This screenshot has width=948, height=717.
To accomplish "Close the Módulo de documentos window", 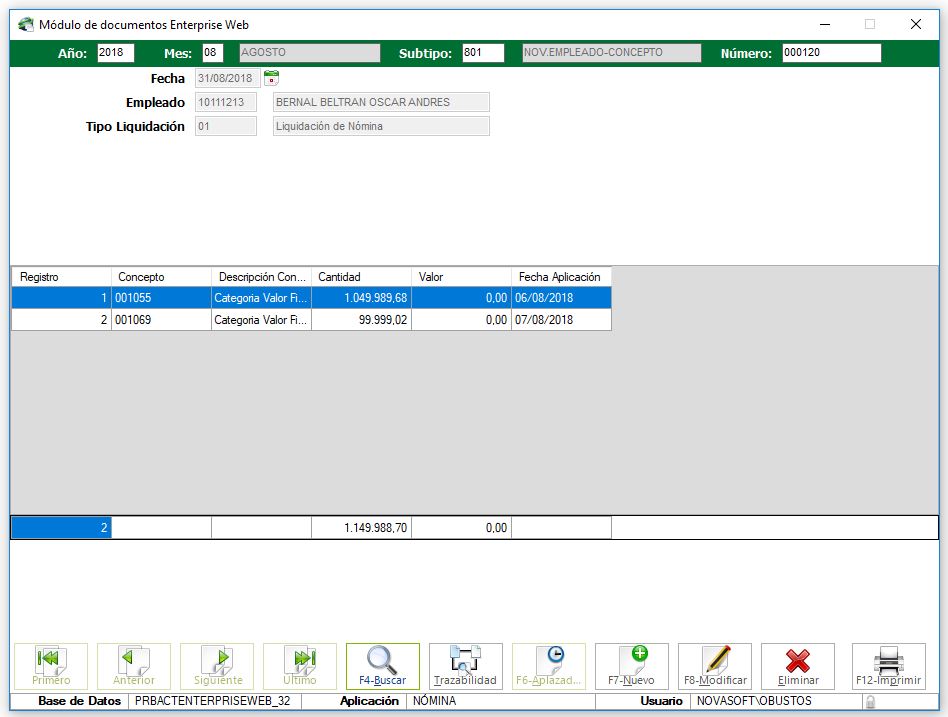I will 915,24.
